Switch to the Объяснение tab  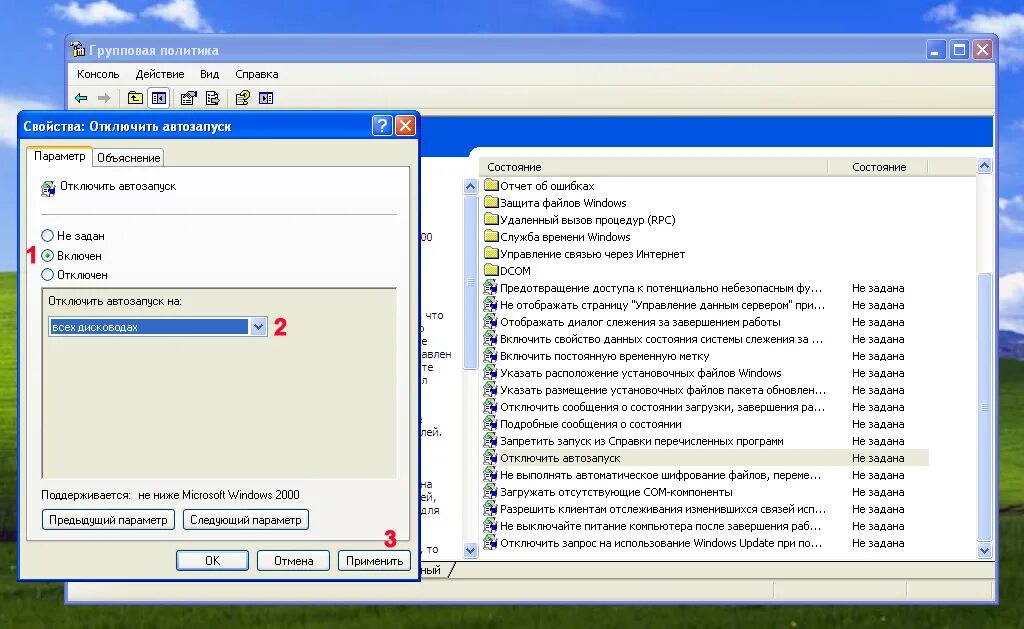(x=129, y=157)
